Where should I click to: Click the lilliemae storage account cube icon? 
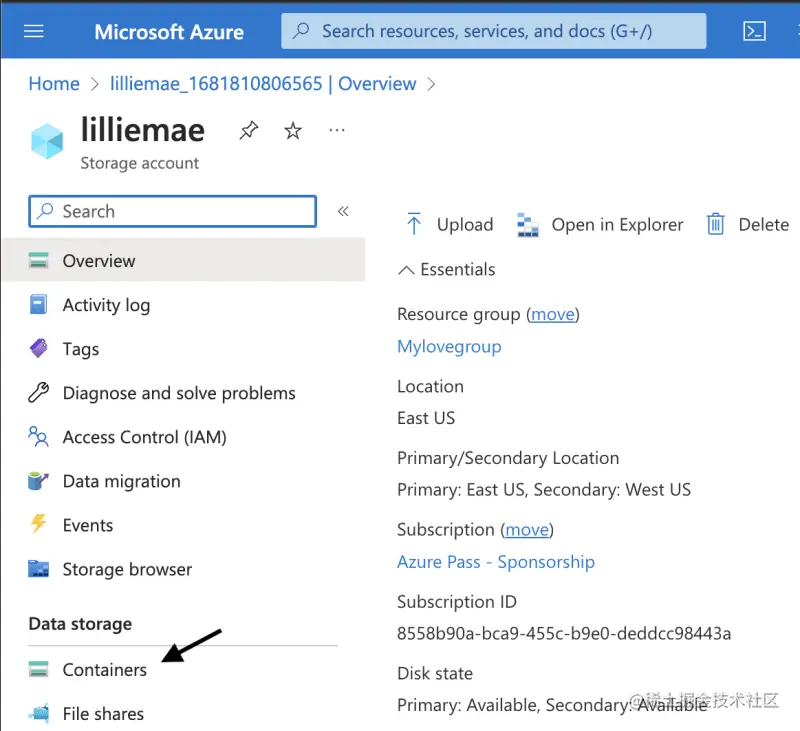[47, 141]
